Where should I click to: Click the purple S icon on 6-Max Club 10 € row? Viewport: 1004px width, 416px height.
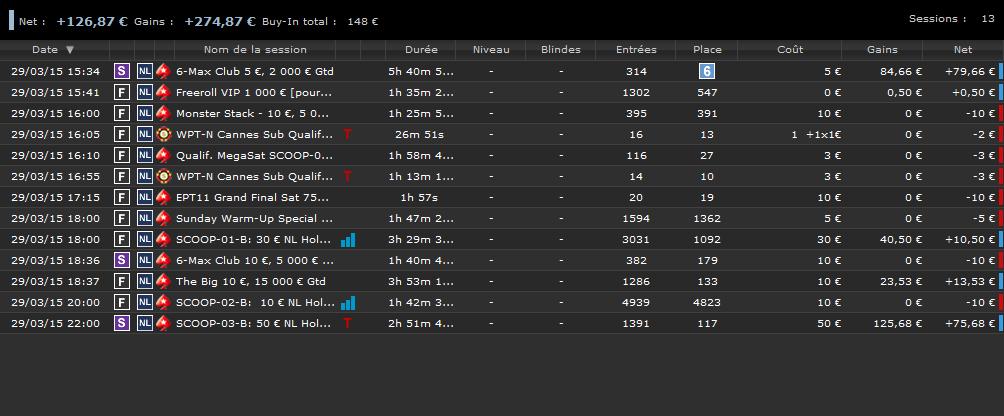click(x=122, y=260)
